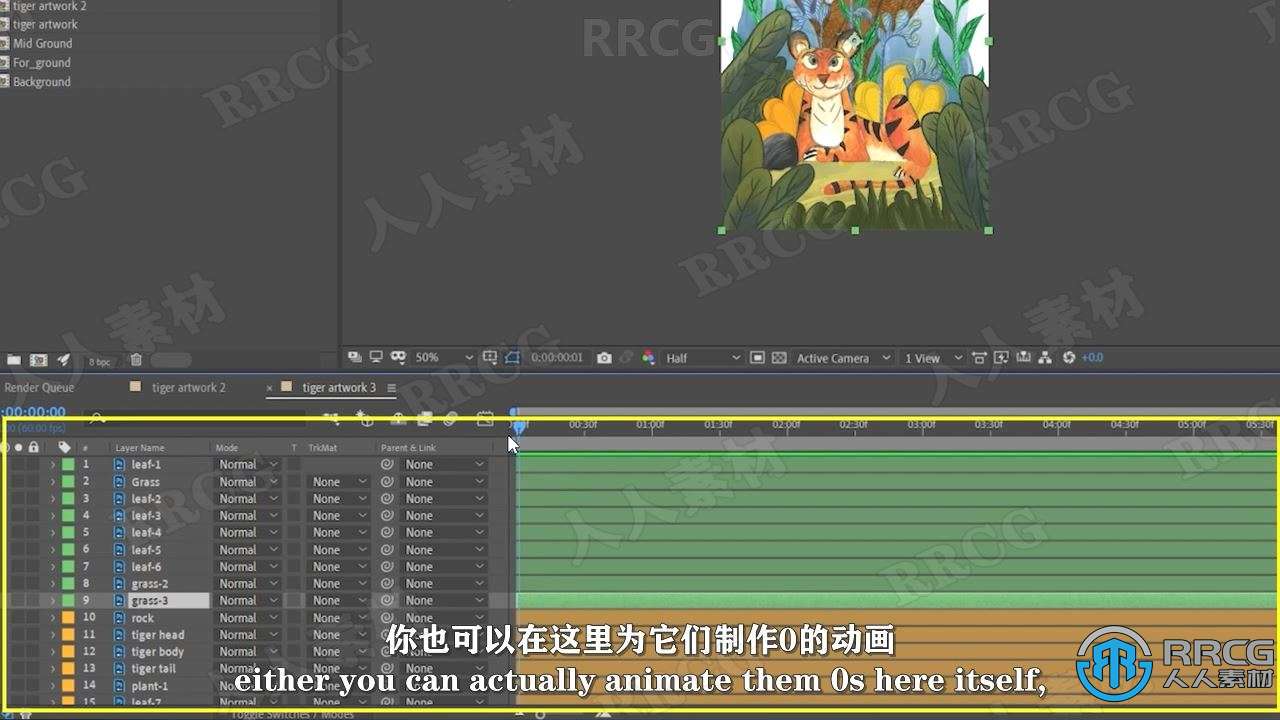Image resolution: width=1280 pixels, height=720 pixels.
Task: Create a new composition from Project panel
Action: [x=38, y=360]
